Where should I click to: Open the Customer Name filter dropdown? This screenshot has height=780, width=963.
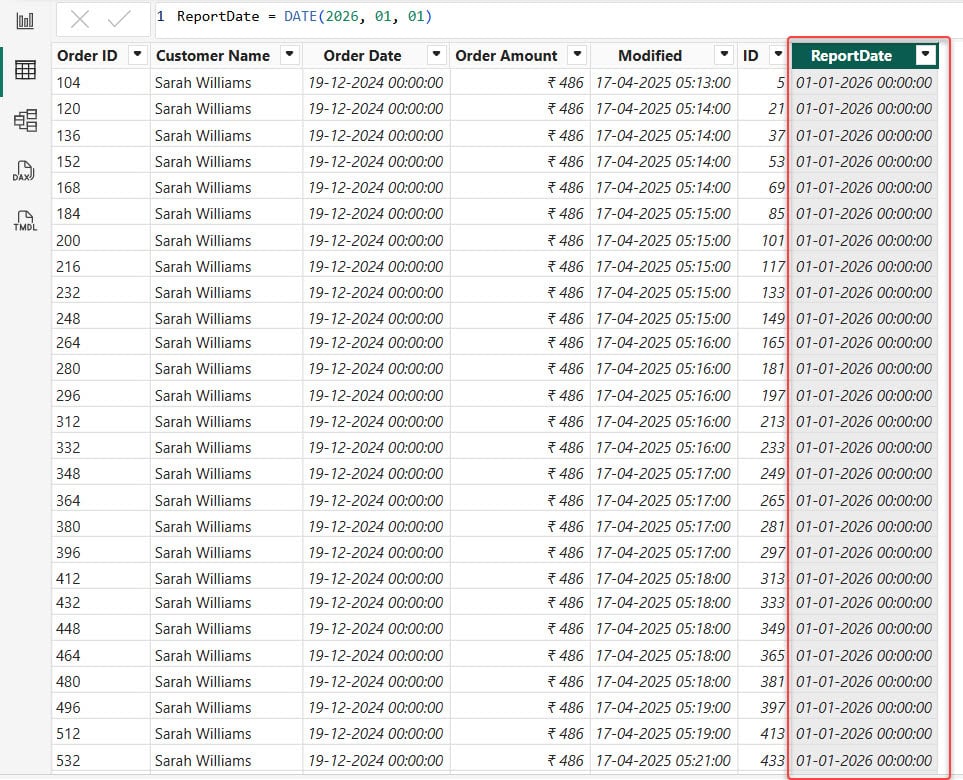[289, 55]
